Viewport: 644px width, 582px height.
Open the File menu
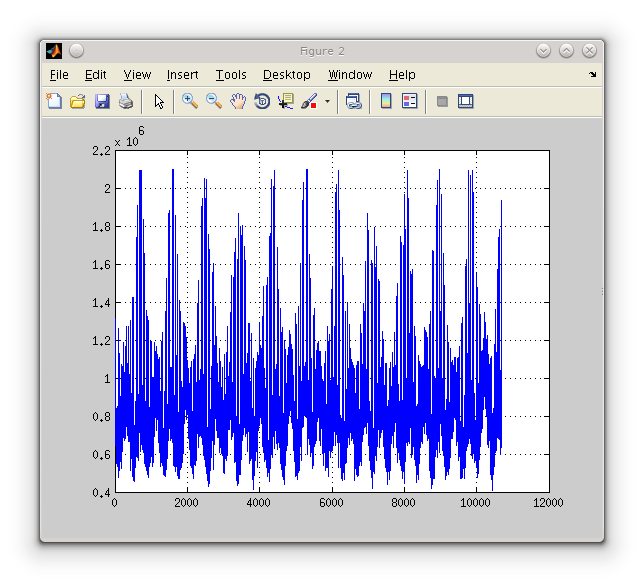coord(59,75)
